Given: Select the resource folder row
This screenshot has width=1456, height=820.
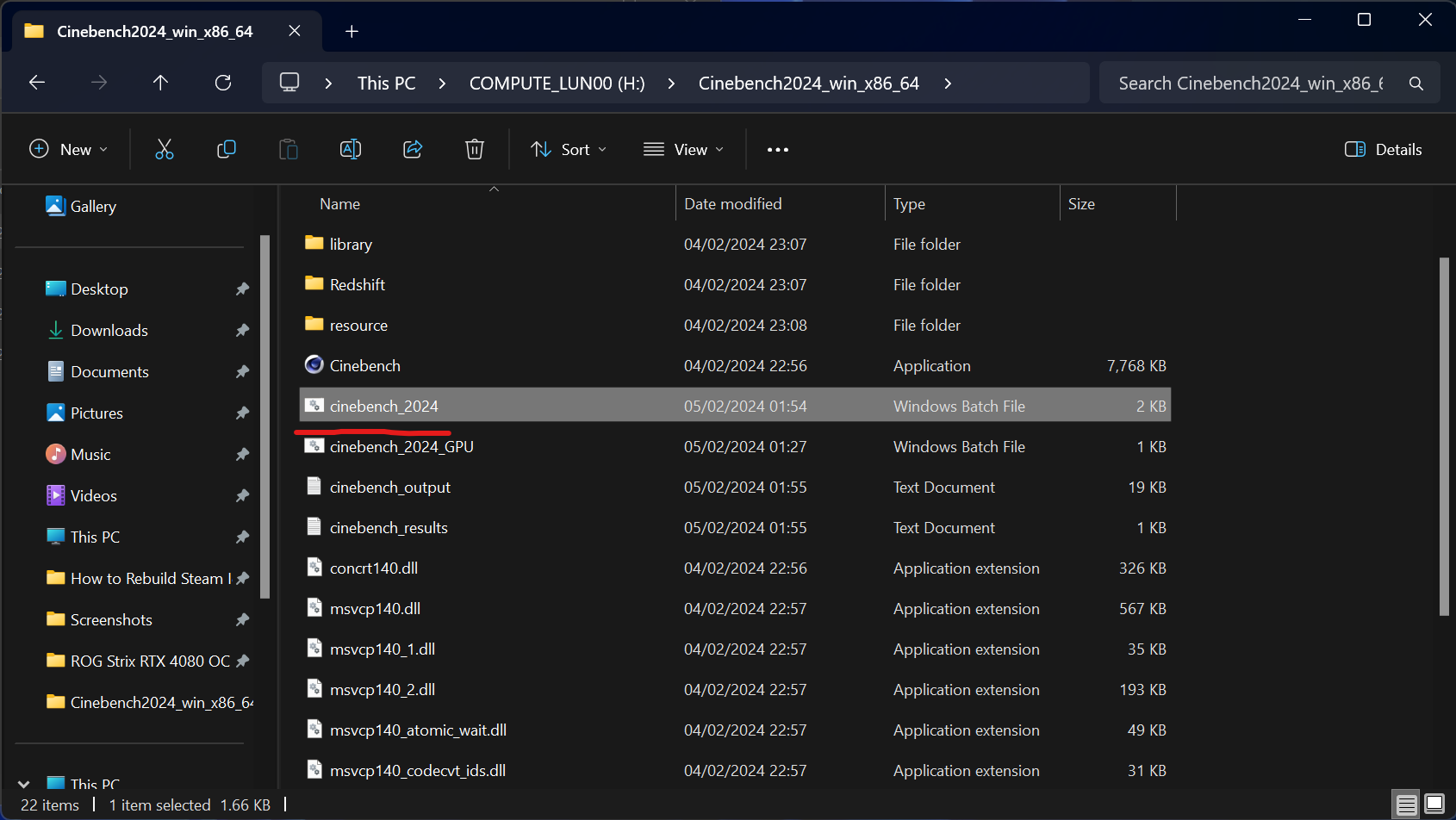Looking at the screenshot, I should (x=735, y=325).
